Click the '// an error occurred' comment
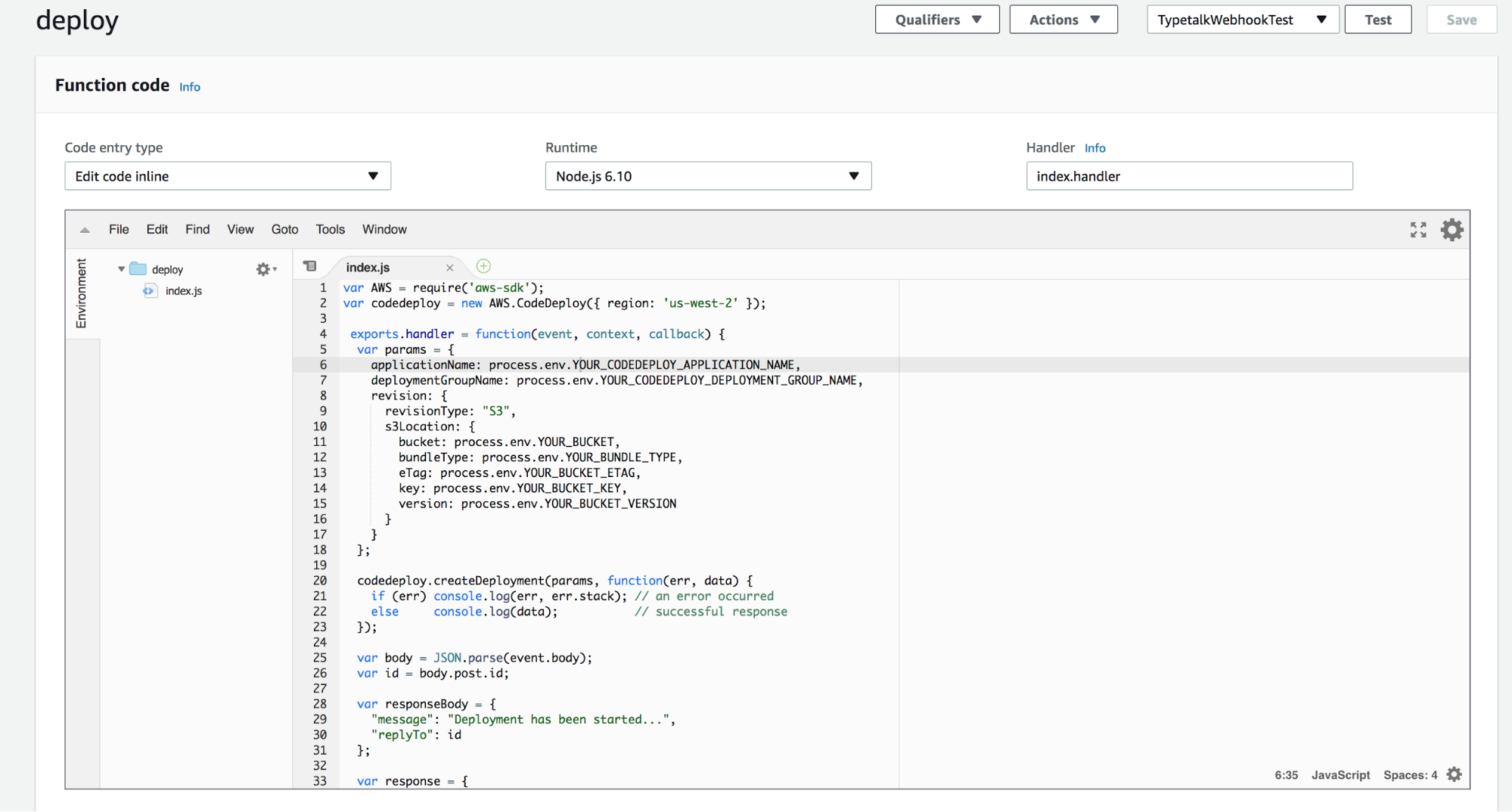Image resolution: width=1512 pixels, height=812 pixels. (x=704, y=597)
